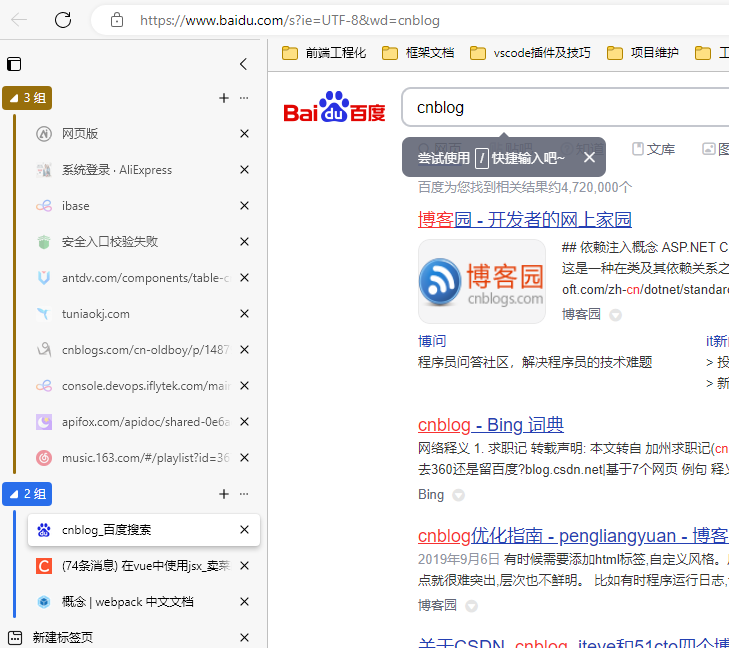Image resolution: width=729 pixels, height=648 pixels.
Task: Close the console.devops.iflytek.com tab
Action: pyautogui.click(x=244, y=386)
